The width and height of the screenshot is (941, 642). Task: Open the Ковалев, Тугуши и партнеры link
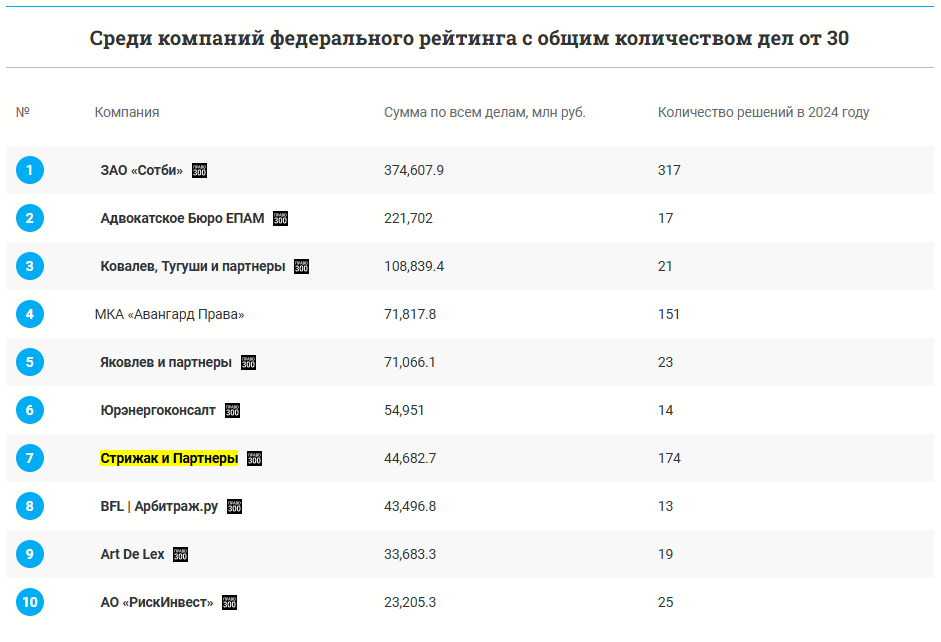[193, 266]
